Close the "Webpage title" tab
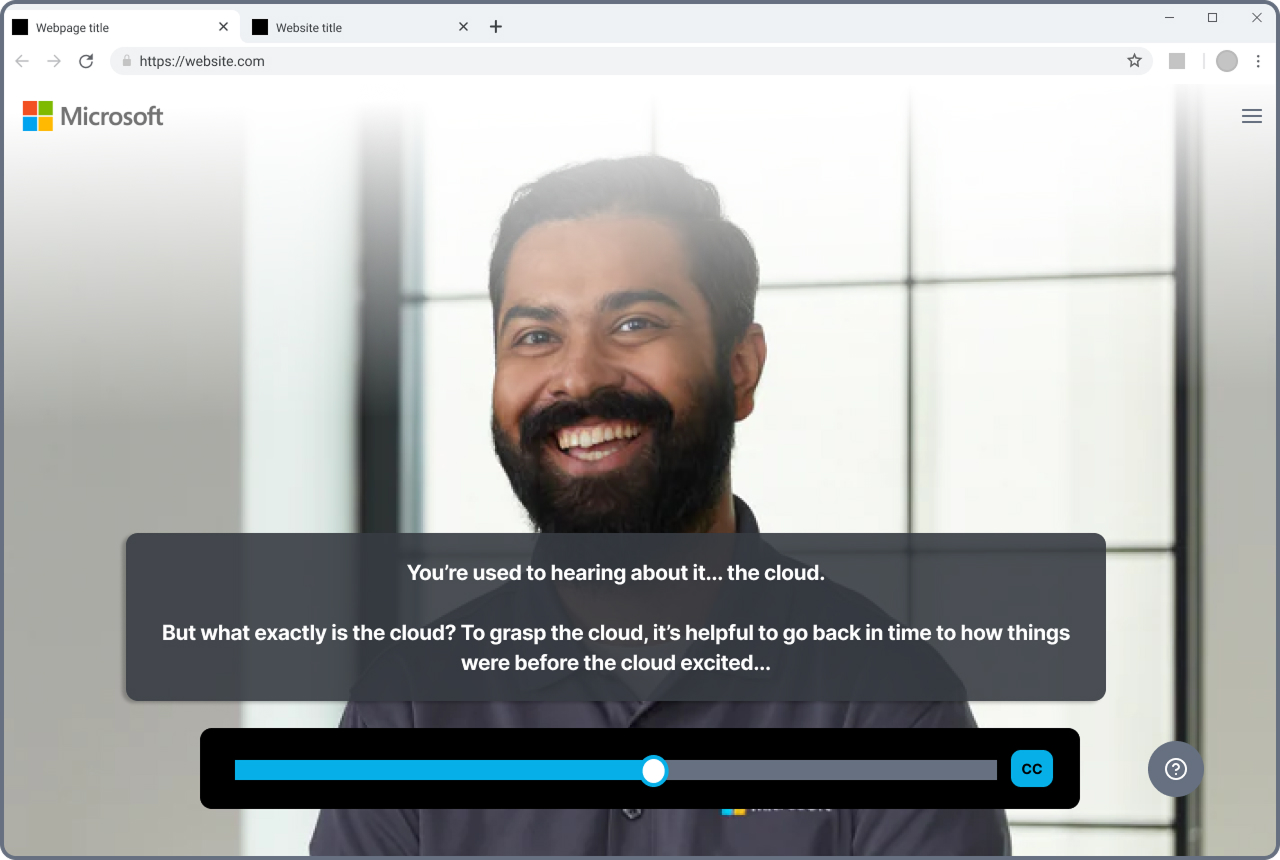This screenshot has height=860, width=1280. (x=223, y=27)
